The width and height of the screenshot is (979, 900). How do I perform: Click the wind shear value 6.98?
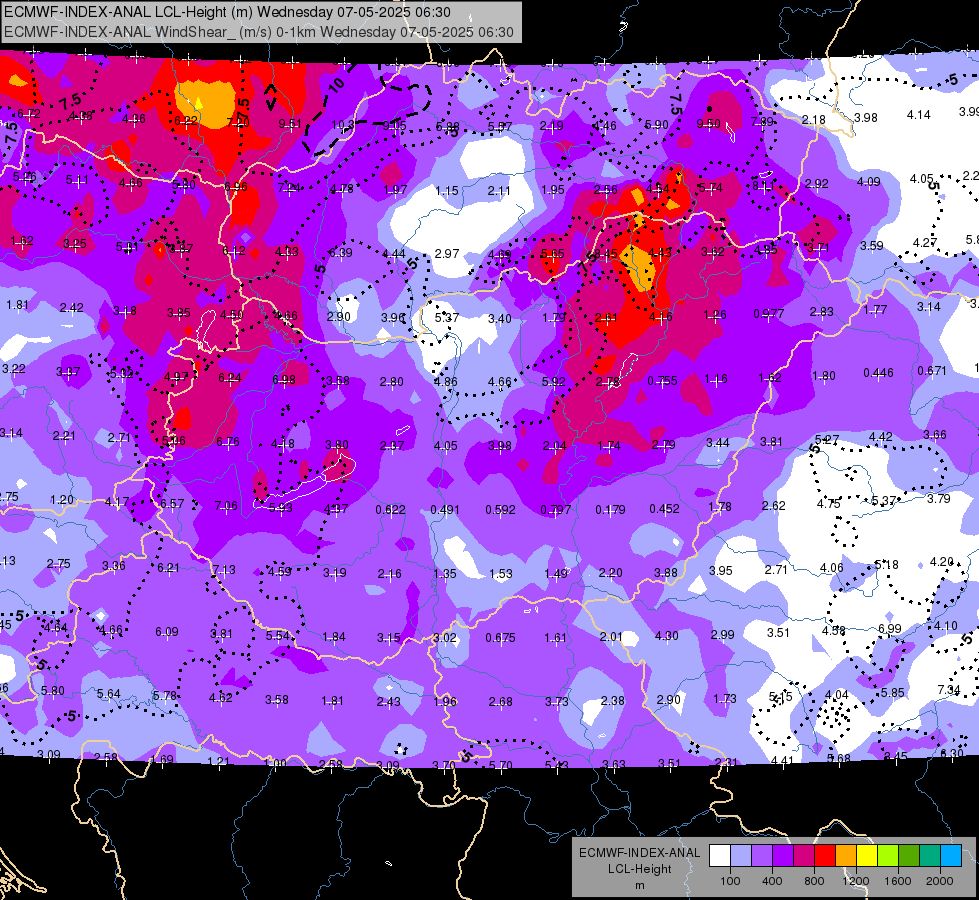(x=284, y=380)
